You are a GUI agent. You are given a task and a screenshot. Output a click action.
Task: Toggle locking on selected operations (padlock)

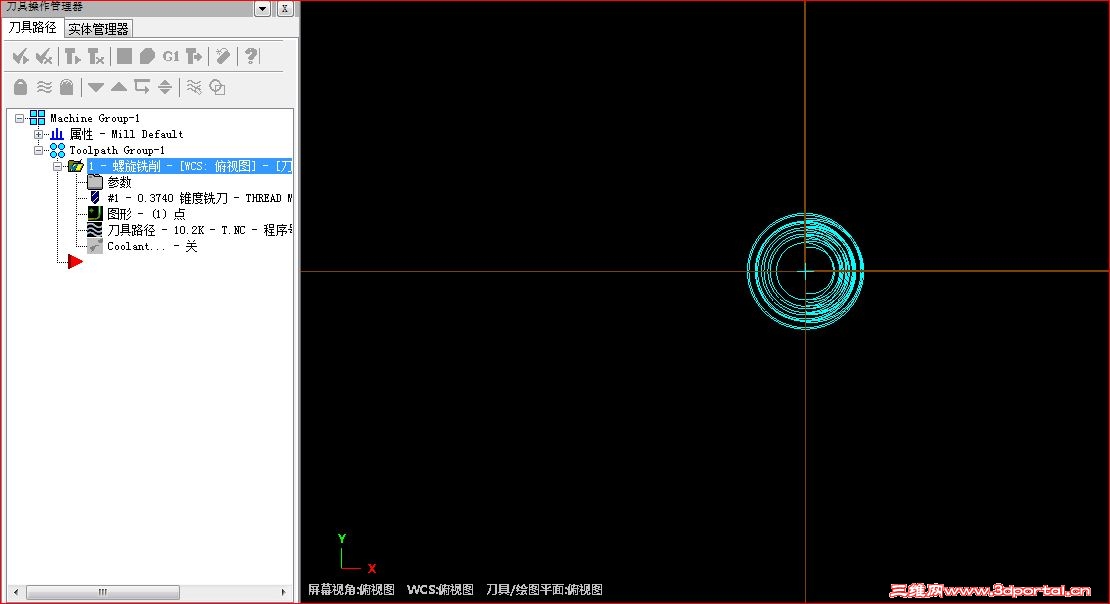[x=21, y=87]
